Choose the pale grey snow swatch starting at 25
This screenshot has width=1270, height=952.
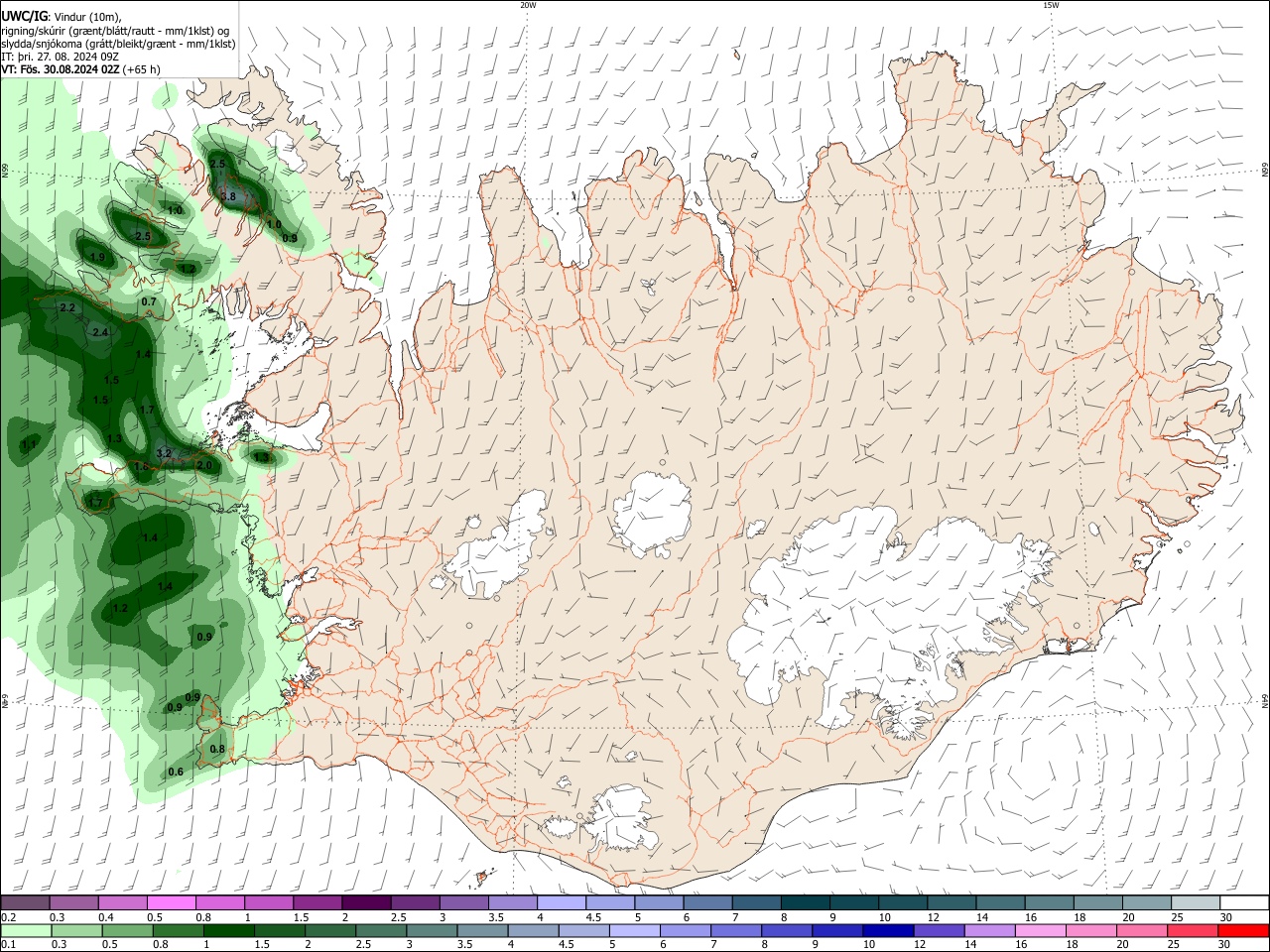click(1195, 903)
